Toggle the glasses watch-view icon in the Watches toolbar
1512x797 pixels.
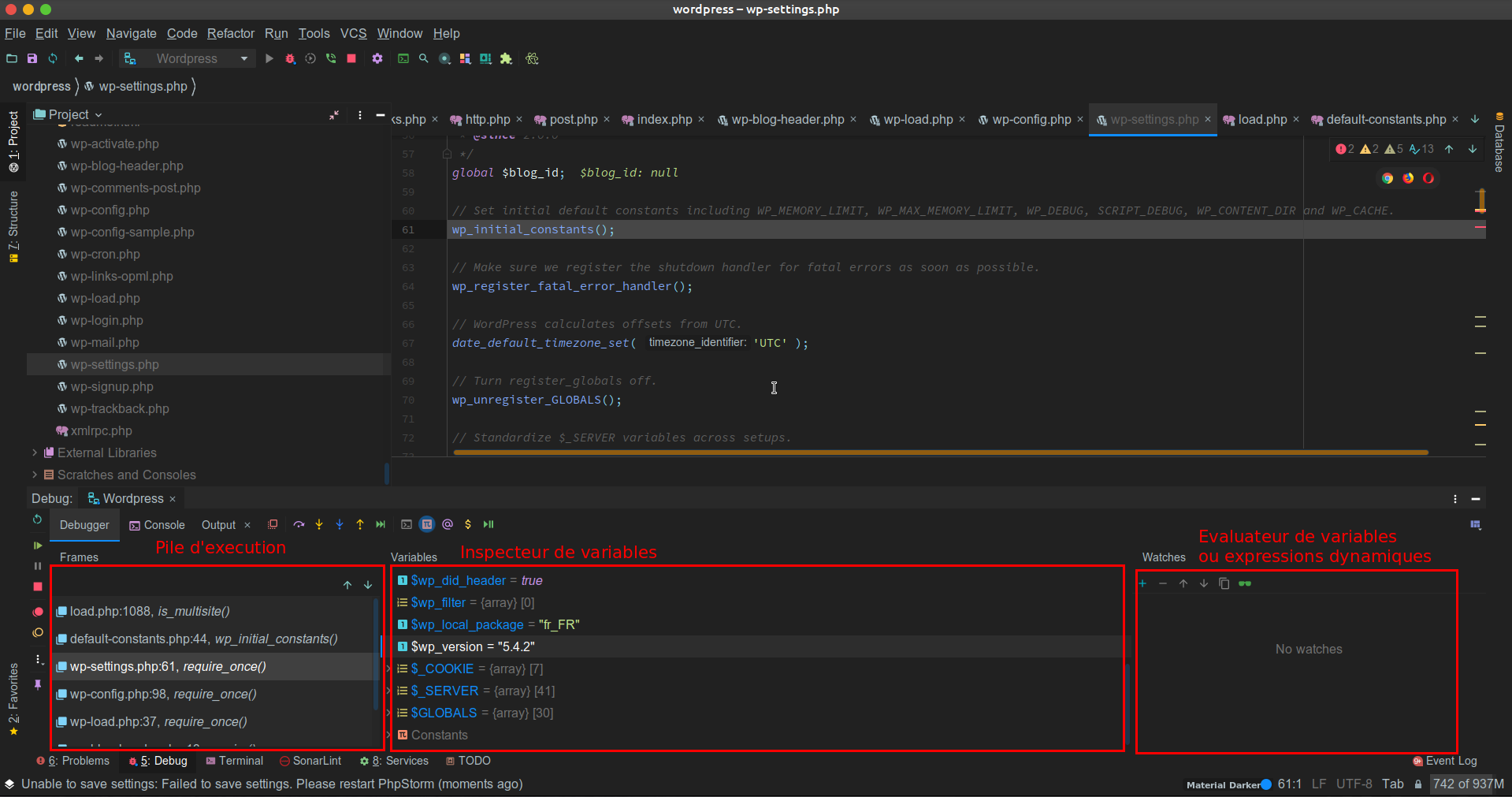[1245, 583]
